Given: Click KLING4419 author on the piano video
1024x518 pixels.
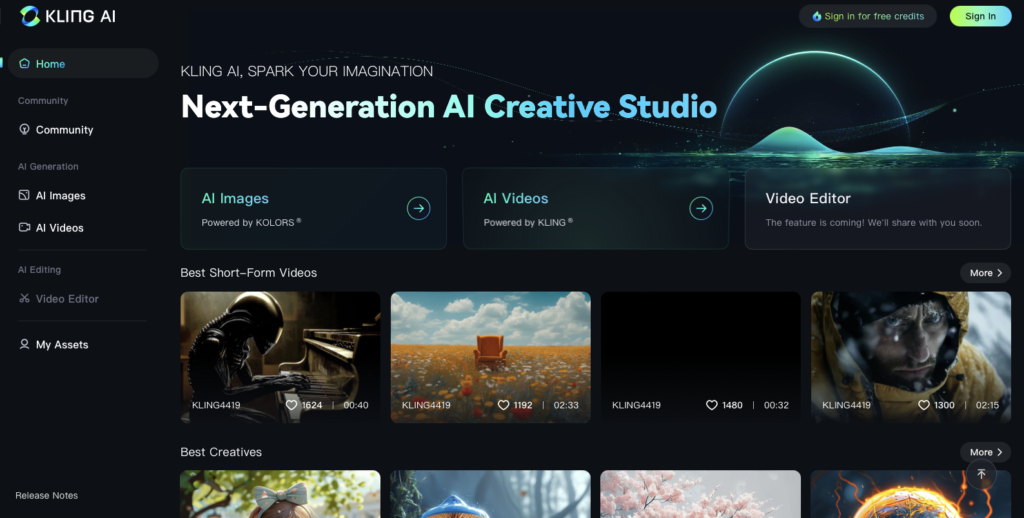Looking at the screenshot, I should tap(216, 405).
